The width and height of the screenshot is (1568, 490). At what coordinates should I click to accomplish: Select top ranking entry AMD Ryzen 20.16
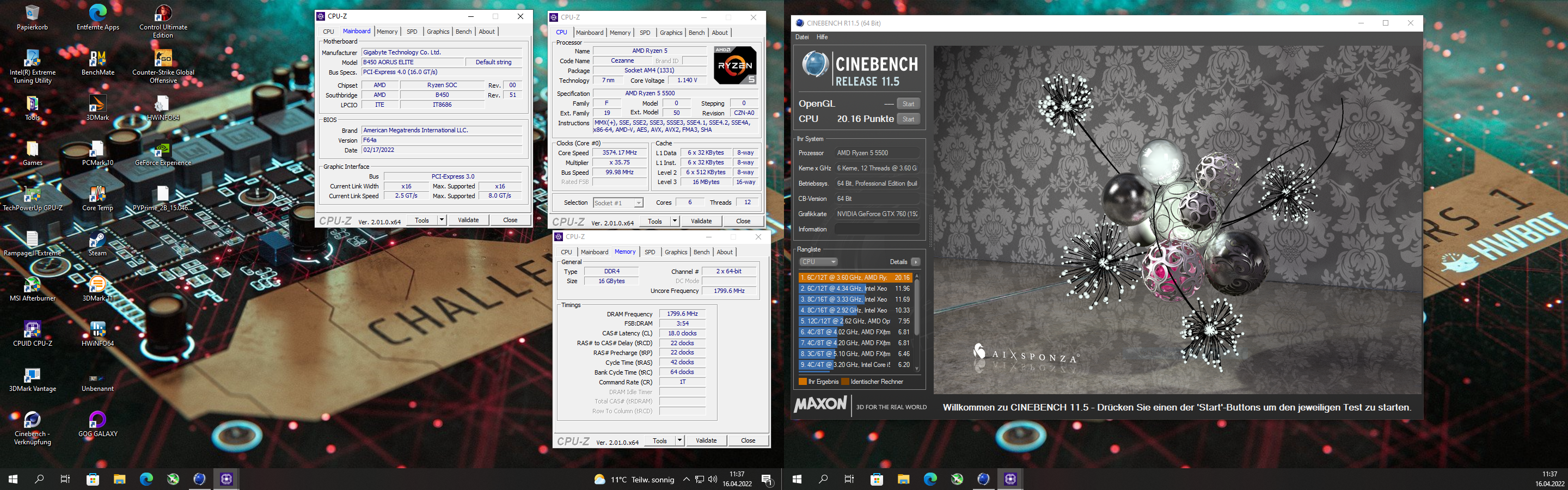pos(855,278)
